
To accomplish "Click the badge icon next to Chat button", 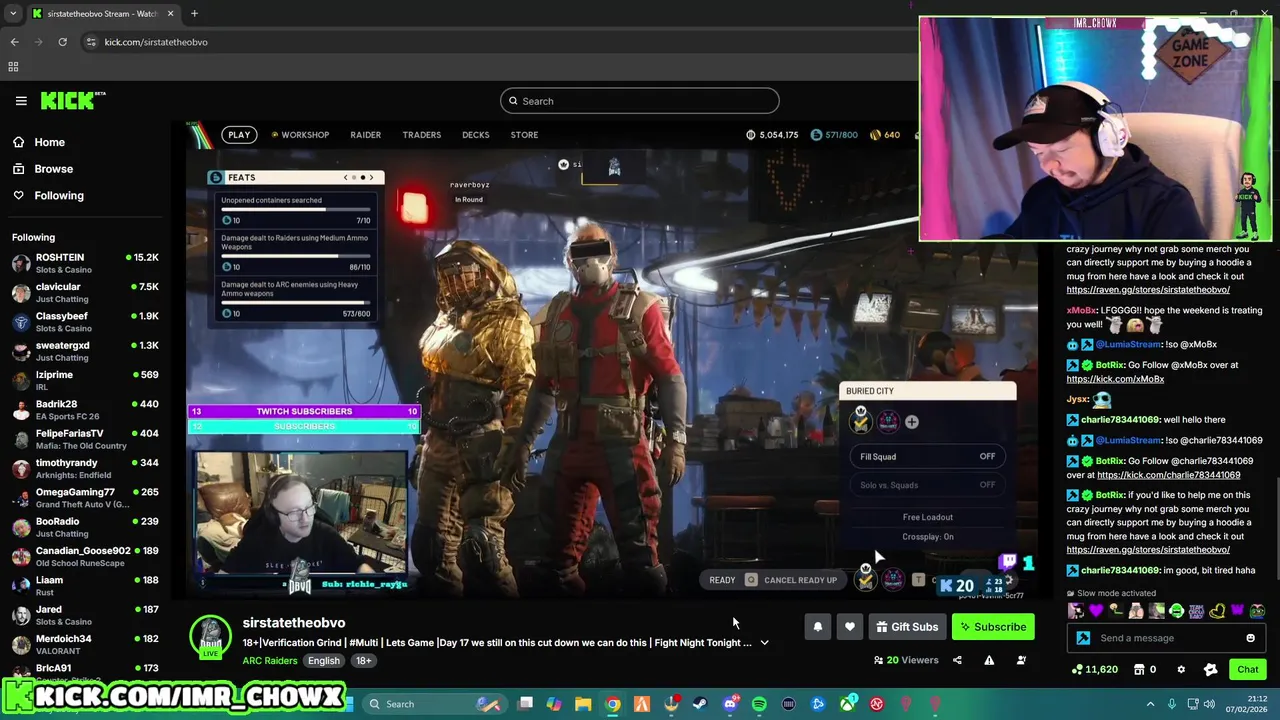I will [x=1211, y=669].
